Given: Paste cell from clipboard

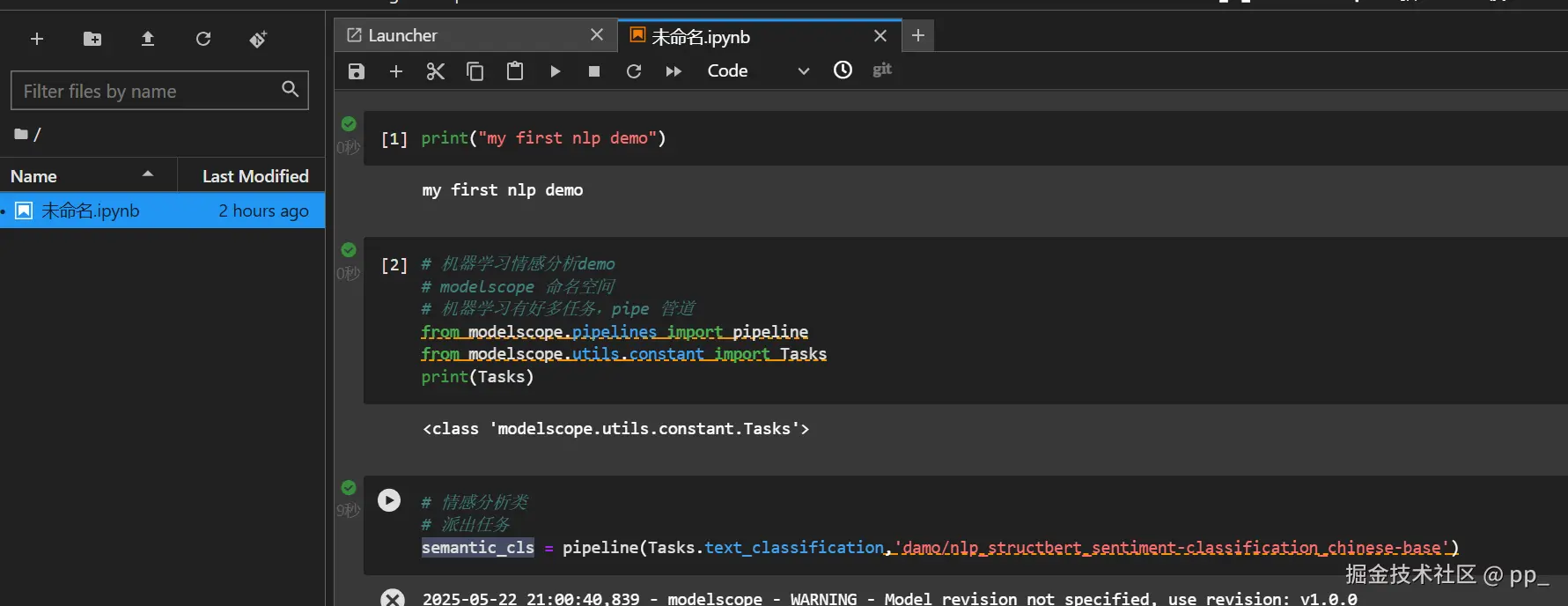Looking at the screenshot, I should coord(515,71).
